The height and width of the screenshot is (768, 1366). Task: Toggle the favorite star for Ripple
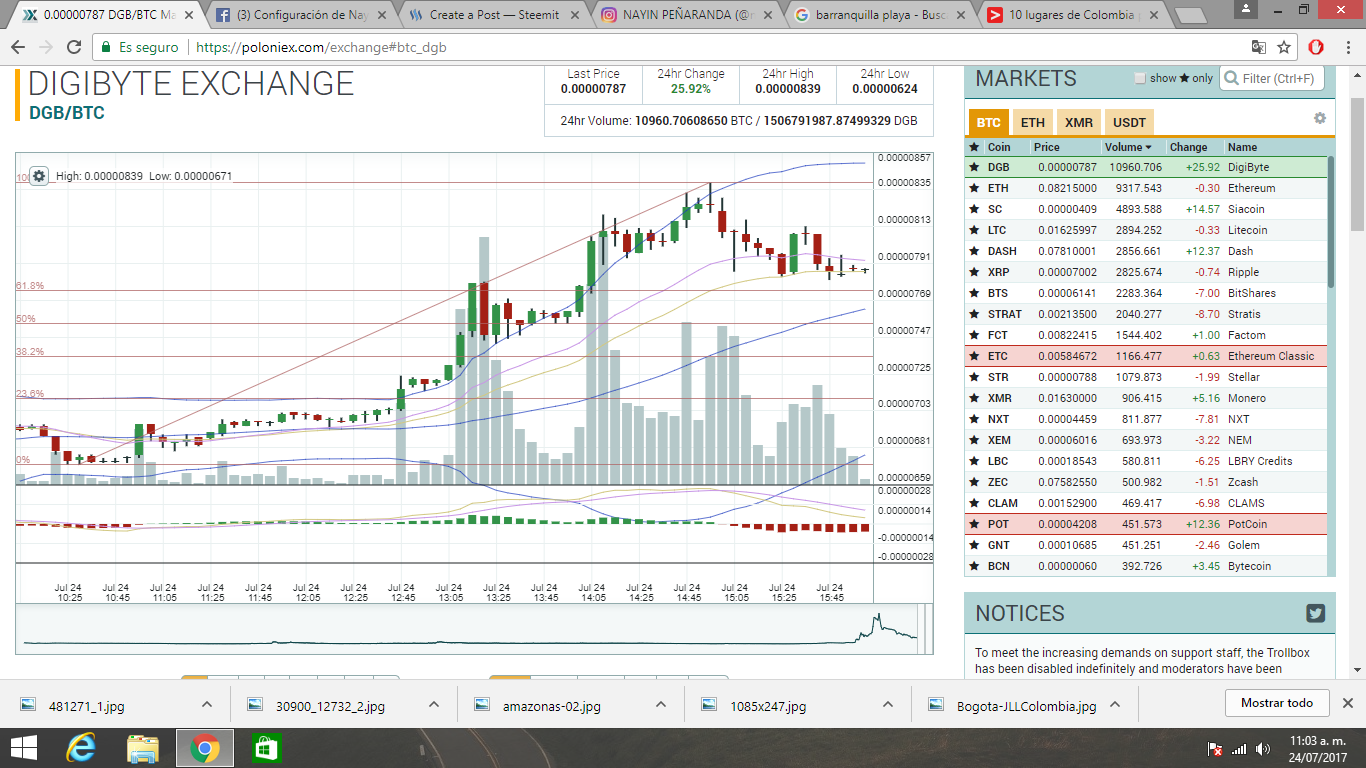point(974,272)
